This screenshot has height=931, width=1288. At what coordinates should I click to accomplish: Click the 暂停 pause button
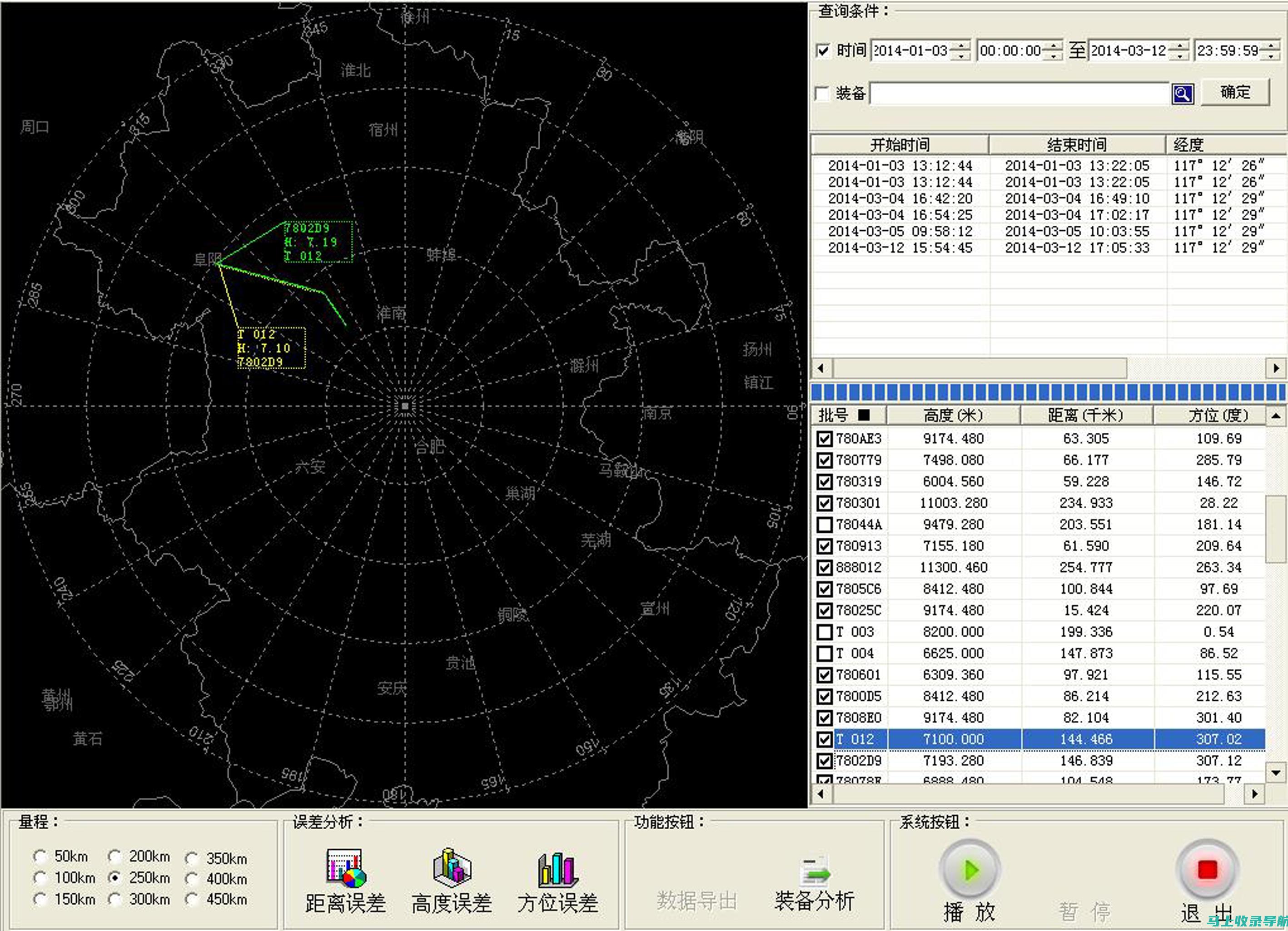pos(1084,912)
